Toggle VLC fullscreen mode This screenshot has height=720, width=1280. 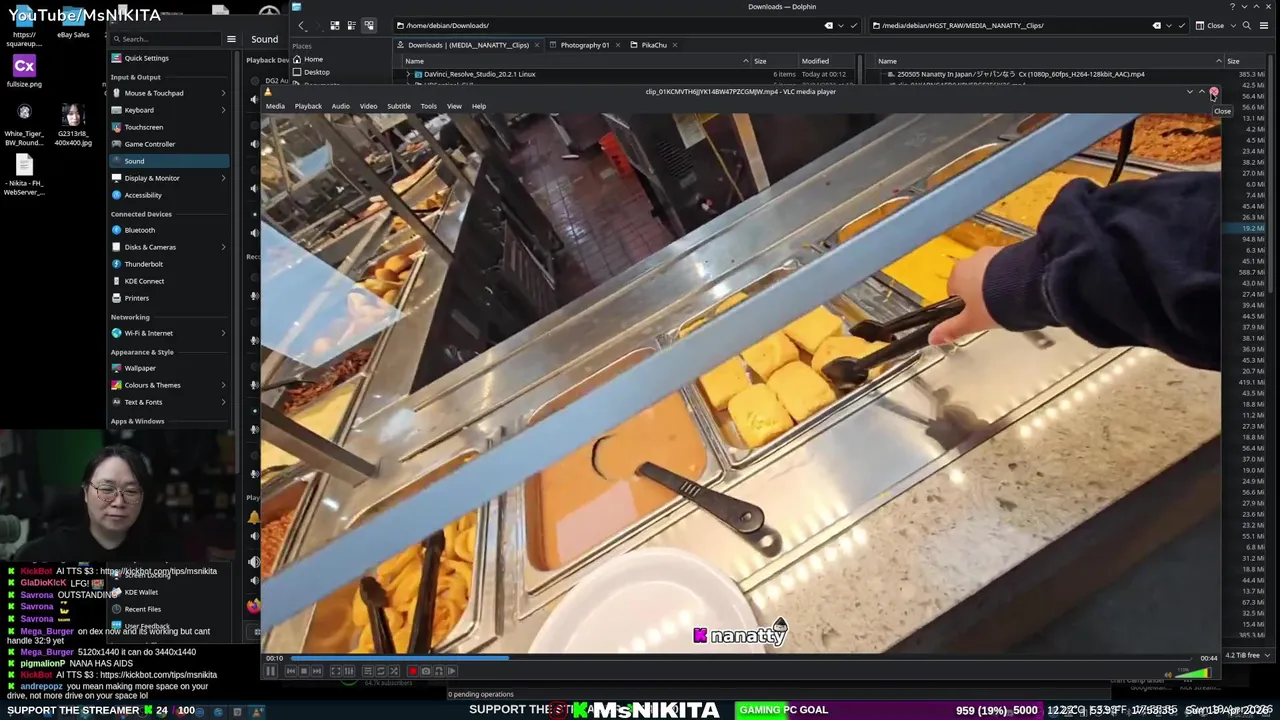[336, 671]
